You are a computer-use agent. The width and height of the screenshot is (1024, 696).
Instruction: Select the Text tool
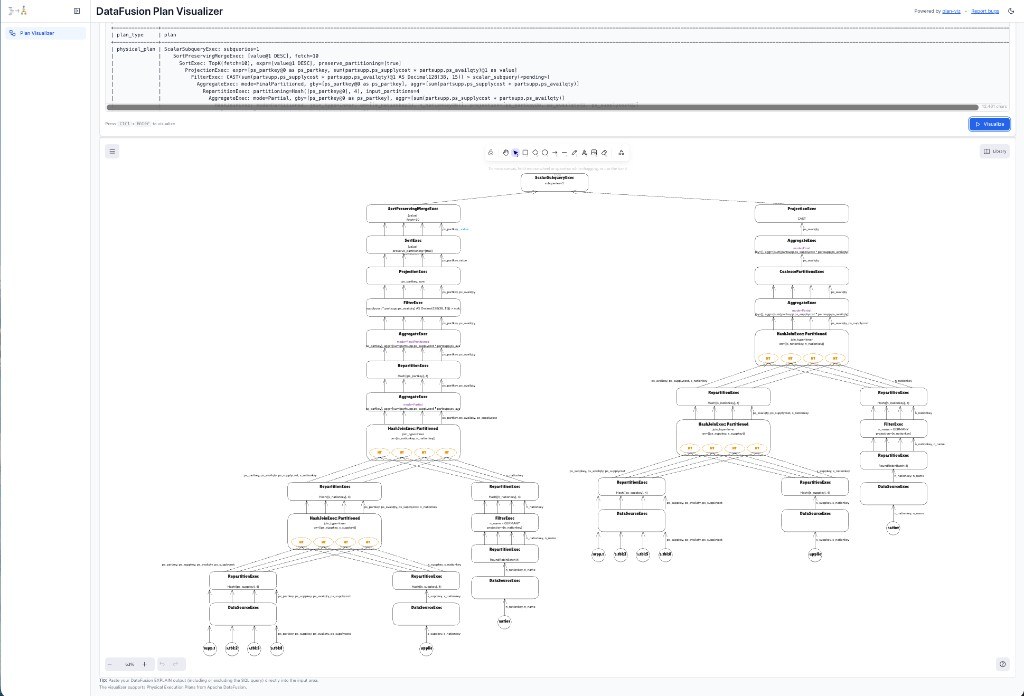tap(584, 153)
